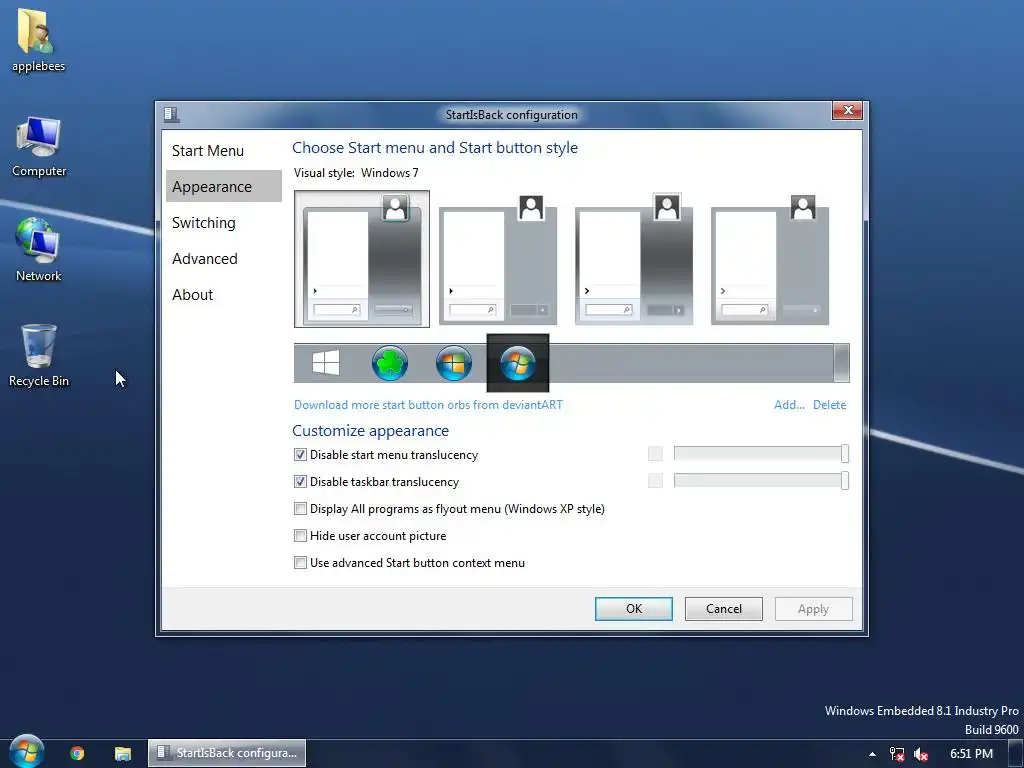Open the About tab
Screen dimensions: 1024x768
point(223,295)
